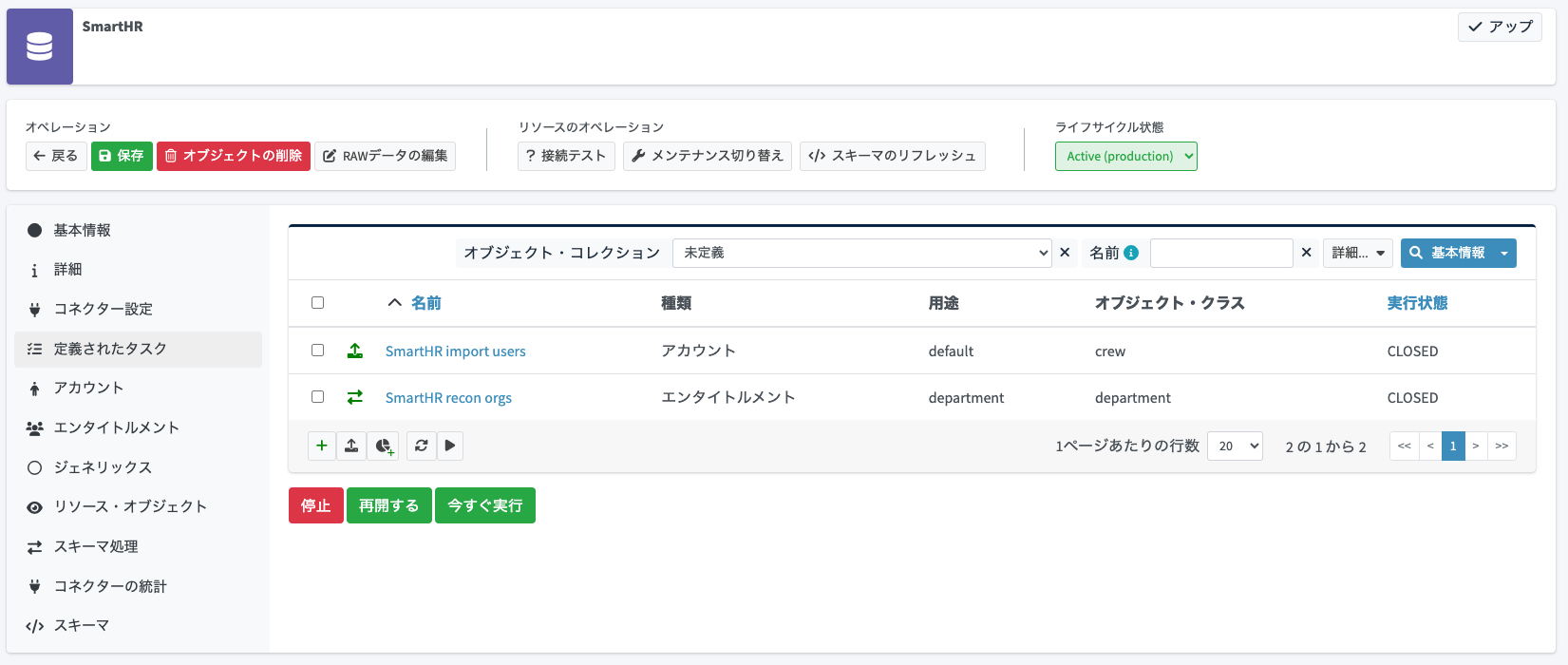Open the SmartHR recon orgs task link
Image resolution: width=1568 pixels, height=665 pixels.
[x=448, y=398]
